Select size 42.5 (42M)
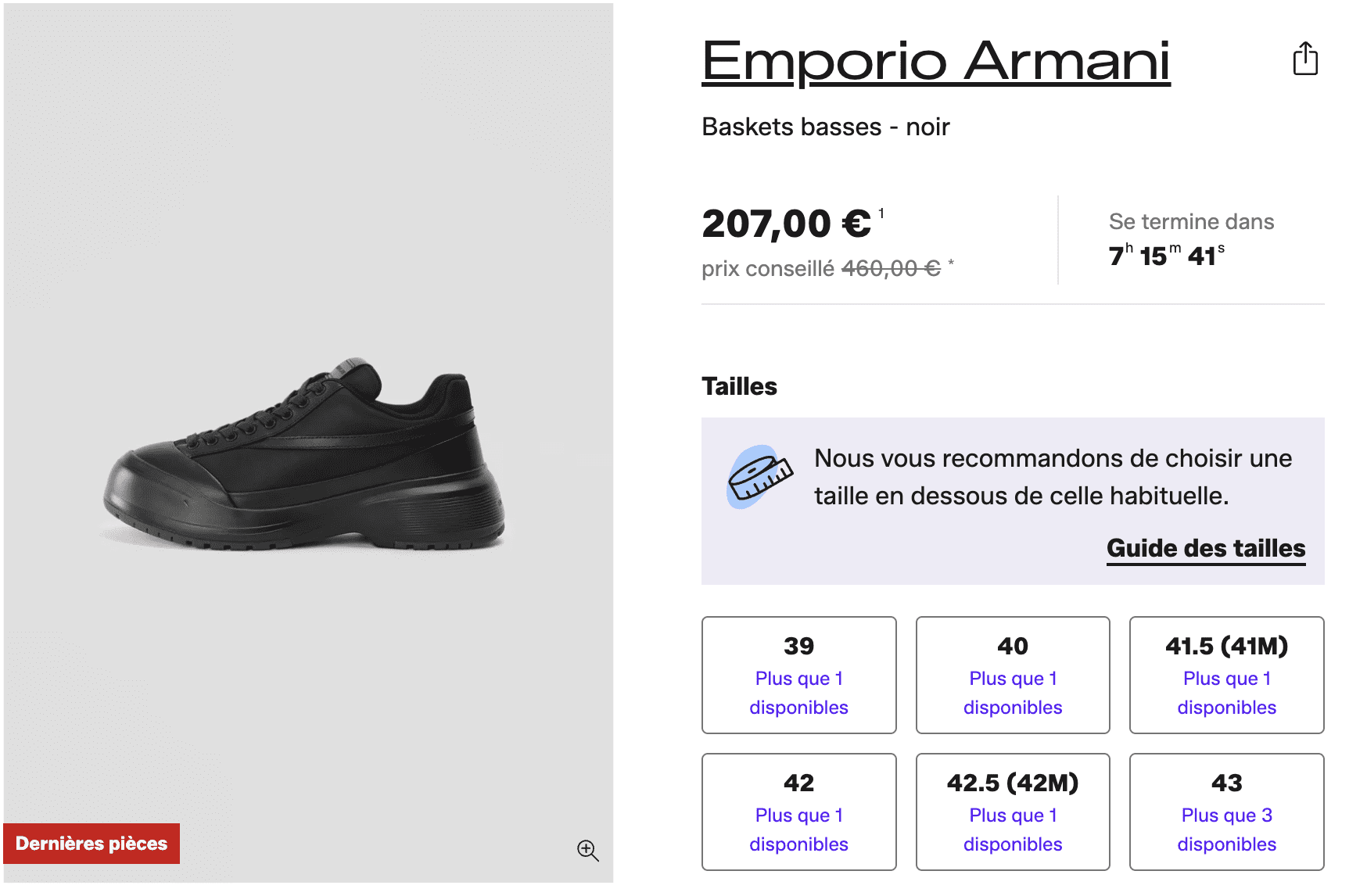Viewport: 1367px width, 896px height. pos(1013,812)
